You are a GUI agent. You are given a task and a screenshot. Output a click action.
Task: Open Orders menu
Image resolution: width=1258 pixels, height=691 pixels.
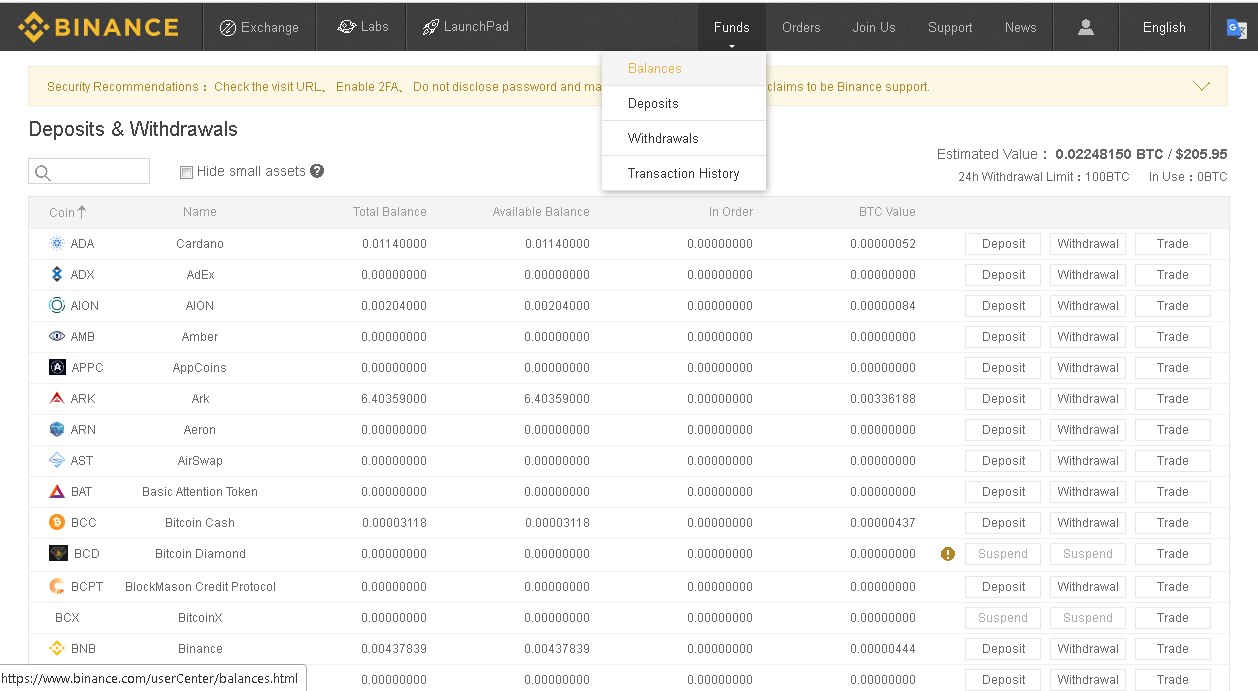[x=801, y=27]
